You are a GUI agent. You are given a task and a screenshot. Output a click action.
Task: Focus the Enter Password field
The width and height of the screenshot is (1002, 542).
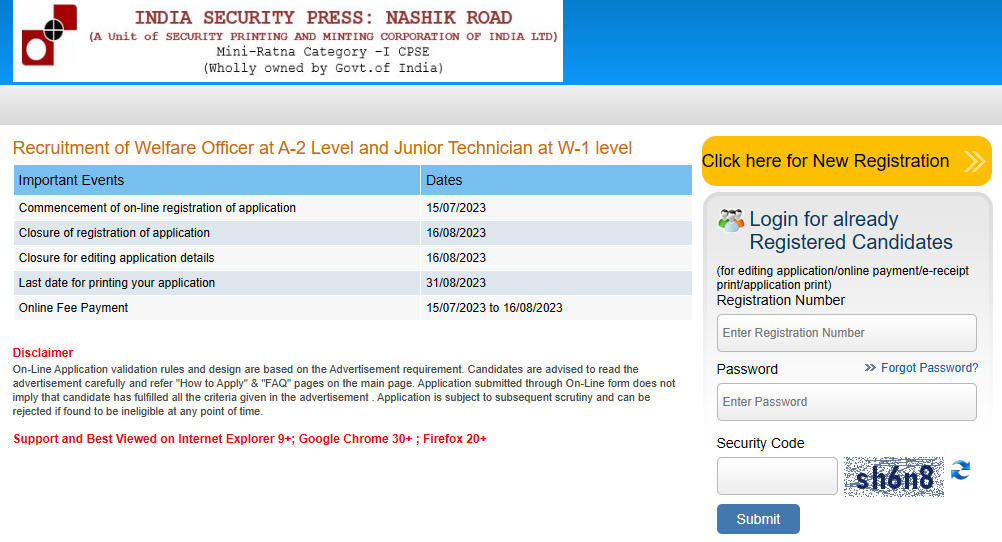(847, 401)
